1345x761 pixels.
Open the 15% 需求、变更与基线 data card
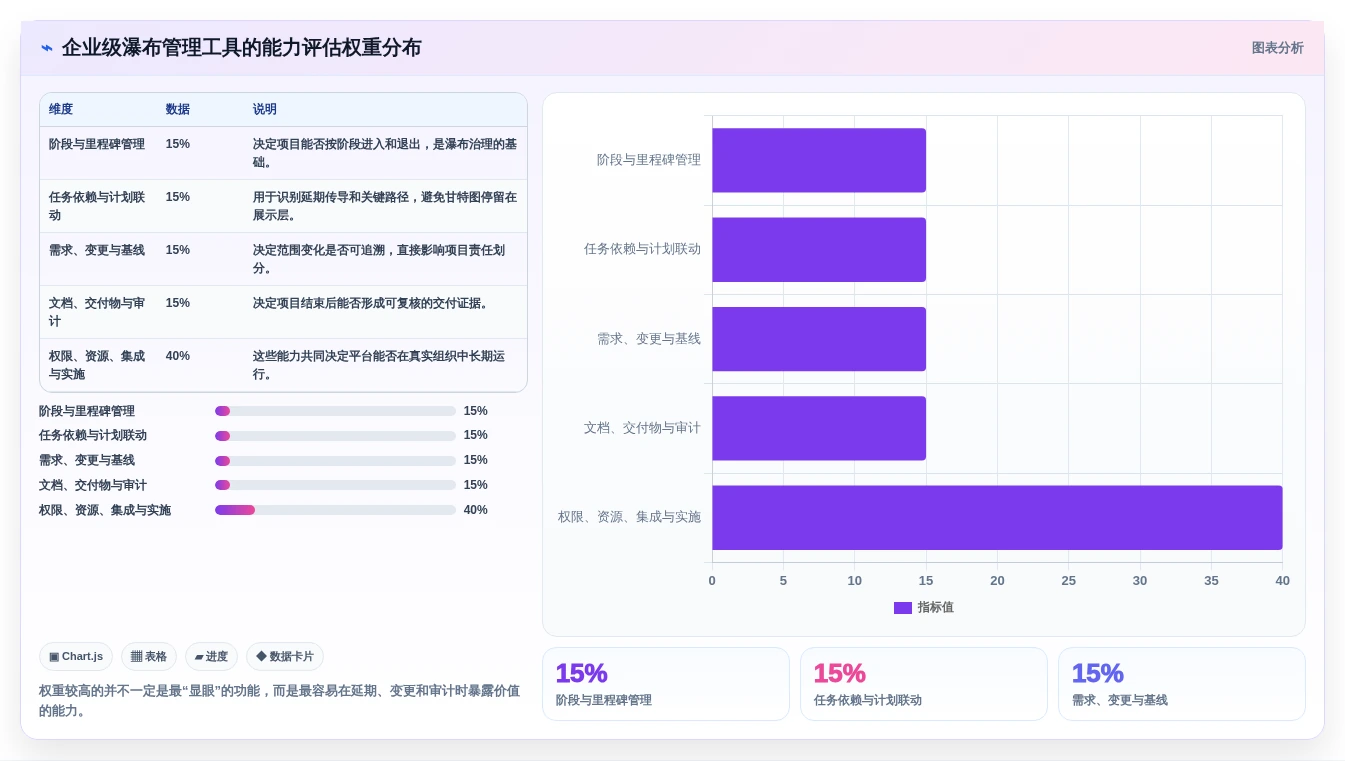[x=1182, y=684]
